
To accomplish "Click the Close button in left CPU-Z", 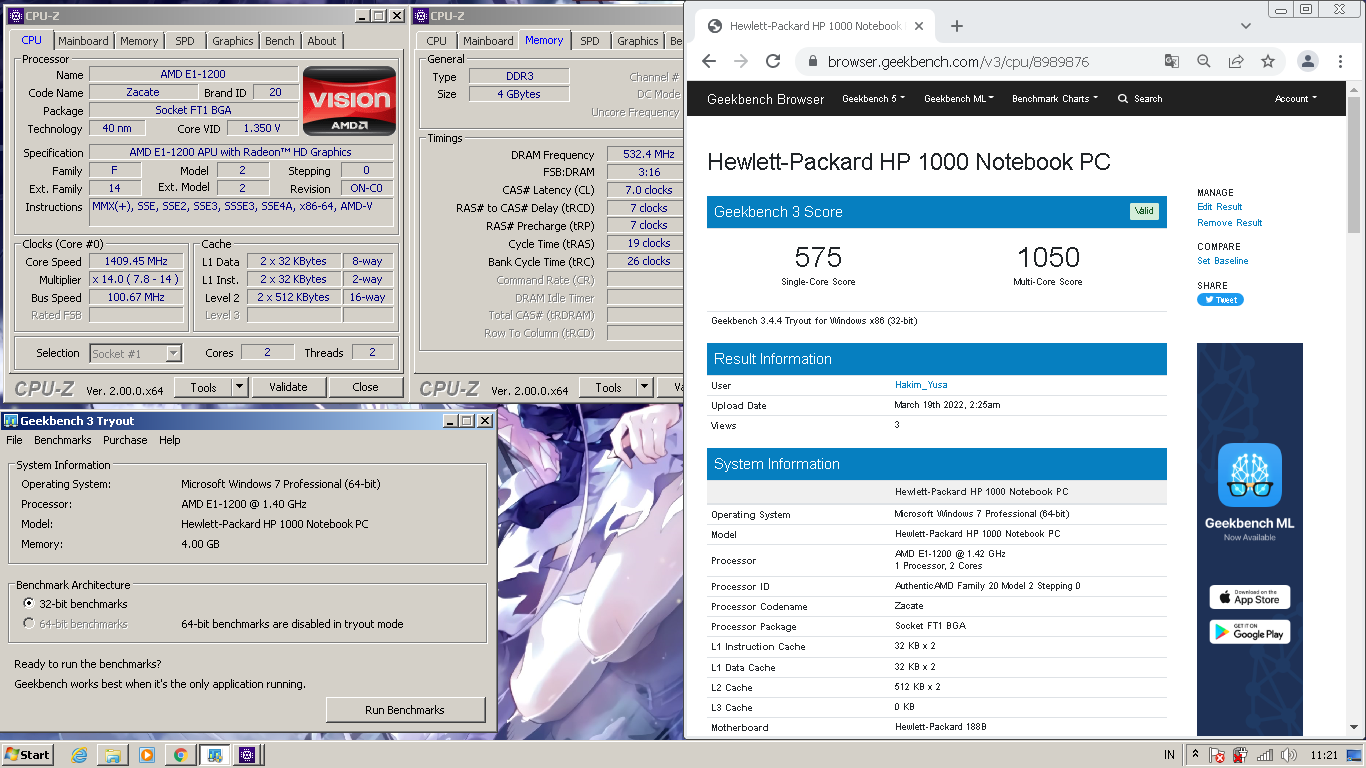I will coord(365,387).
